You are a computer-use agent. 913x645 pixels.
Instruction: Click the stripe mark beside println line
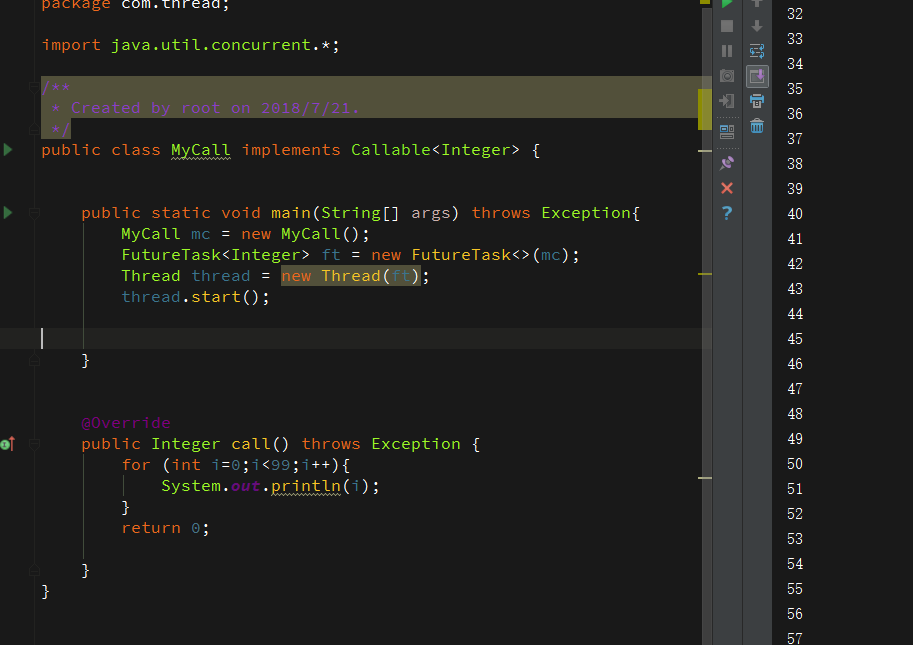coord(705,478)
